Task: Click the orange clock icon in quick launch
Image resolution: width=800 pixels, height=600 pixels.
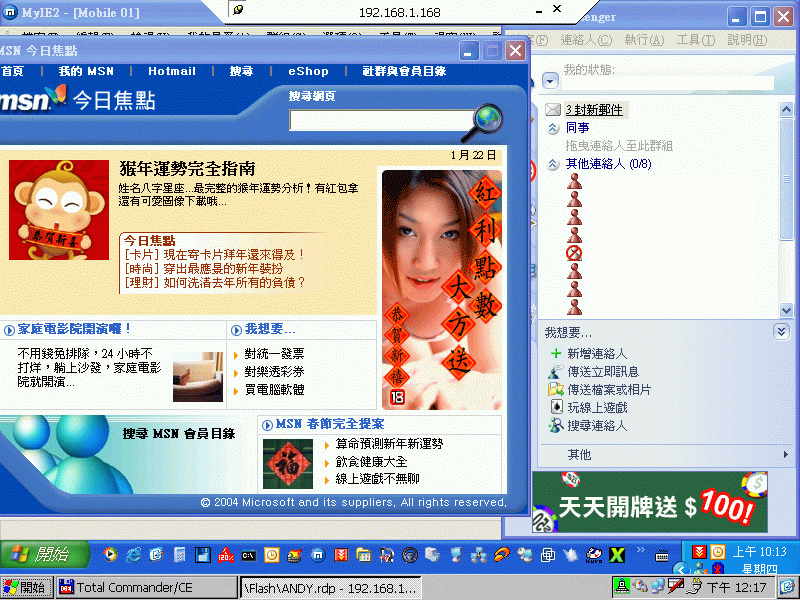Action: 272,555
